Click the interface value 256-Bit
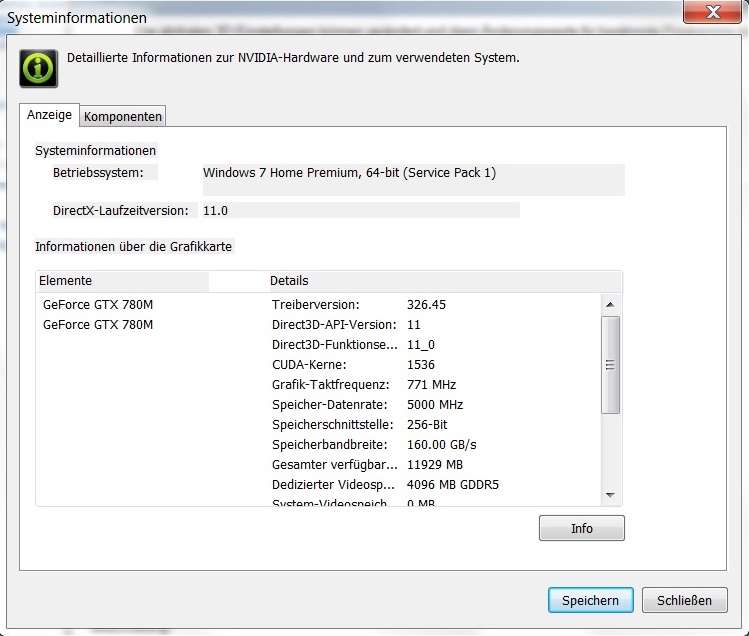749x636 pixels. coord(427,425)
